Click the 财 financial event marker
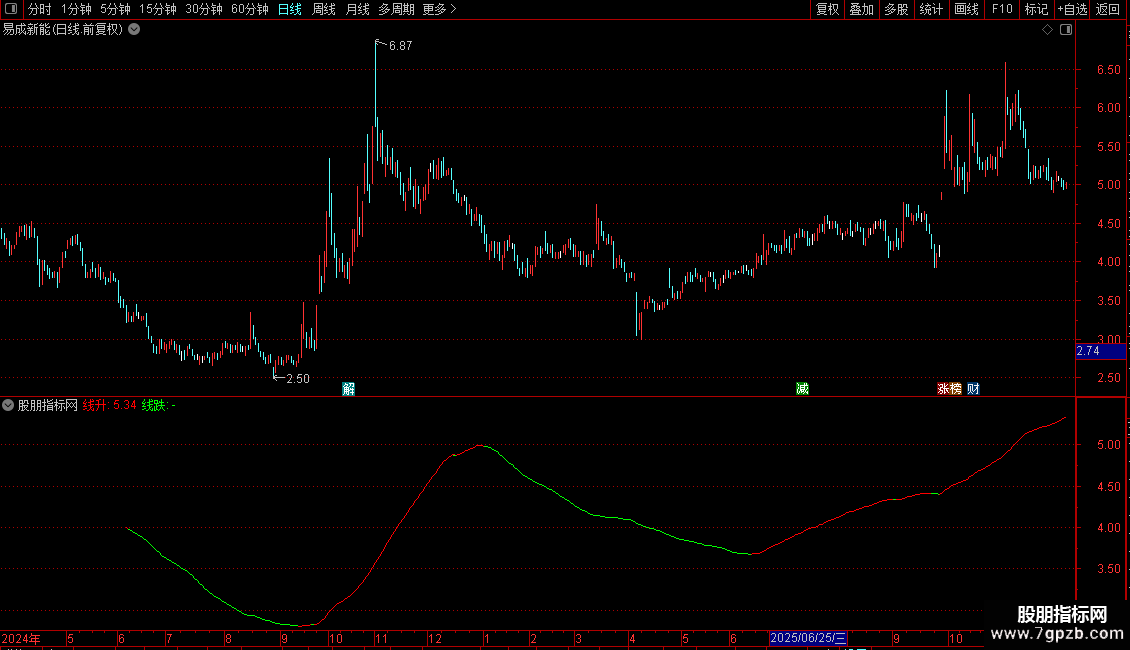The width and height of the screenshot is (1130, 650). coord(973,389)
